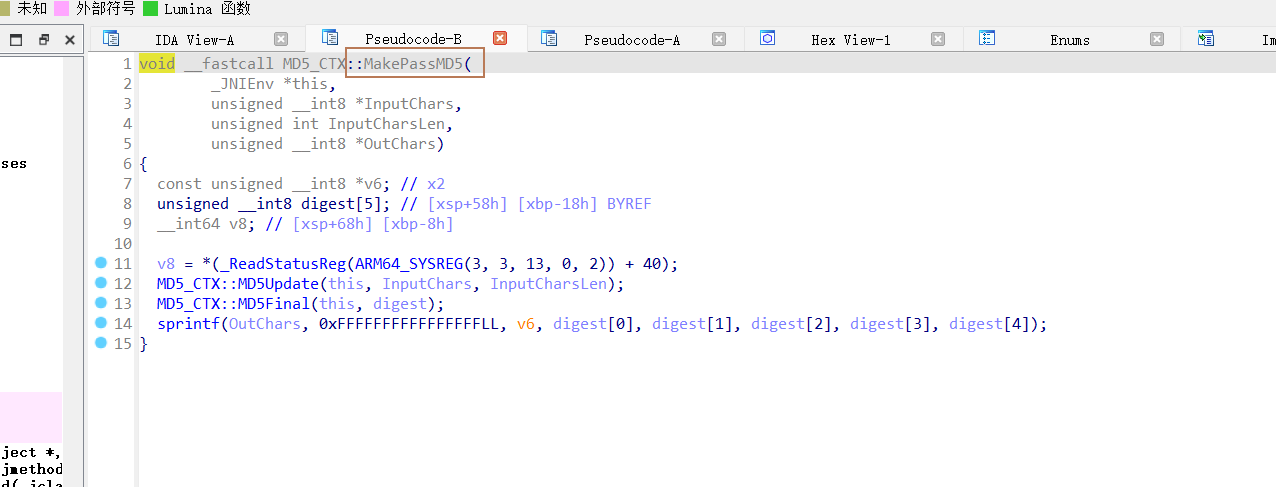The height and width of the screenshot is (487, 1276).
Task: Click the v6 variable declaration on line 7
Action: point(371,184)
